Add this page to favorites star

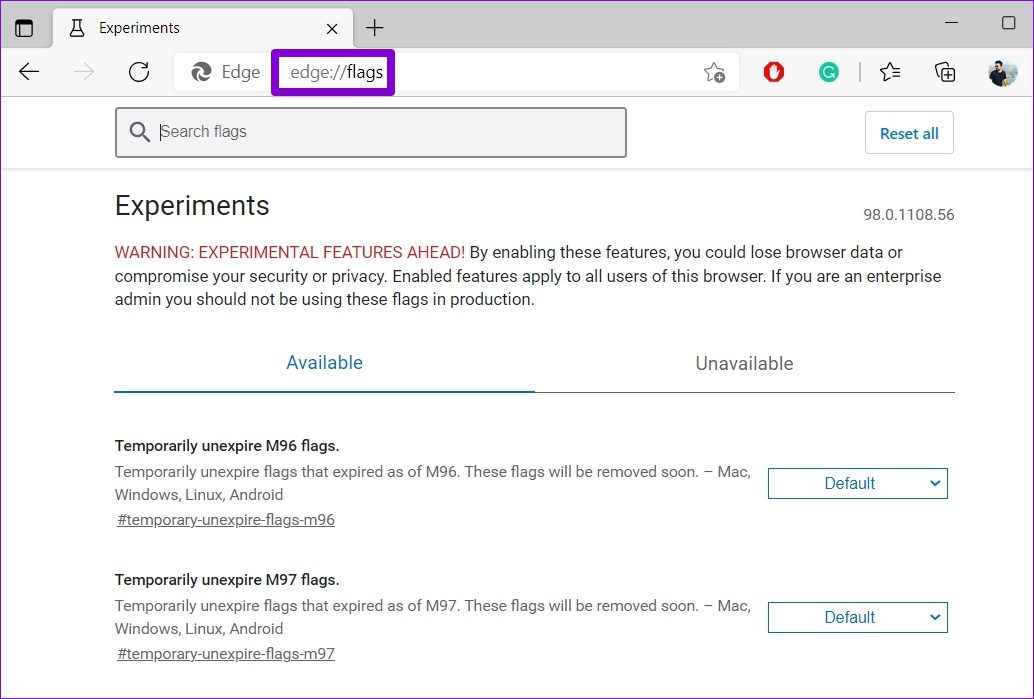click(714, 72)
